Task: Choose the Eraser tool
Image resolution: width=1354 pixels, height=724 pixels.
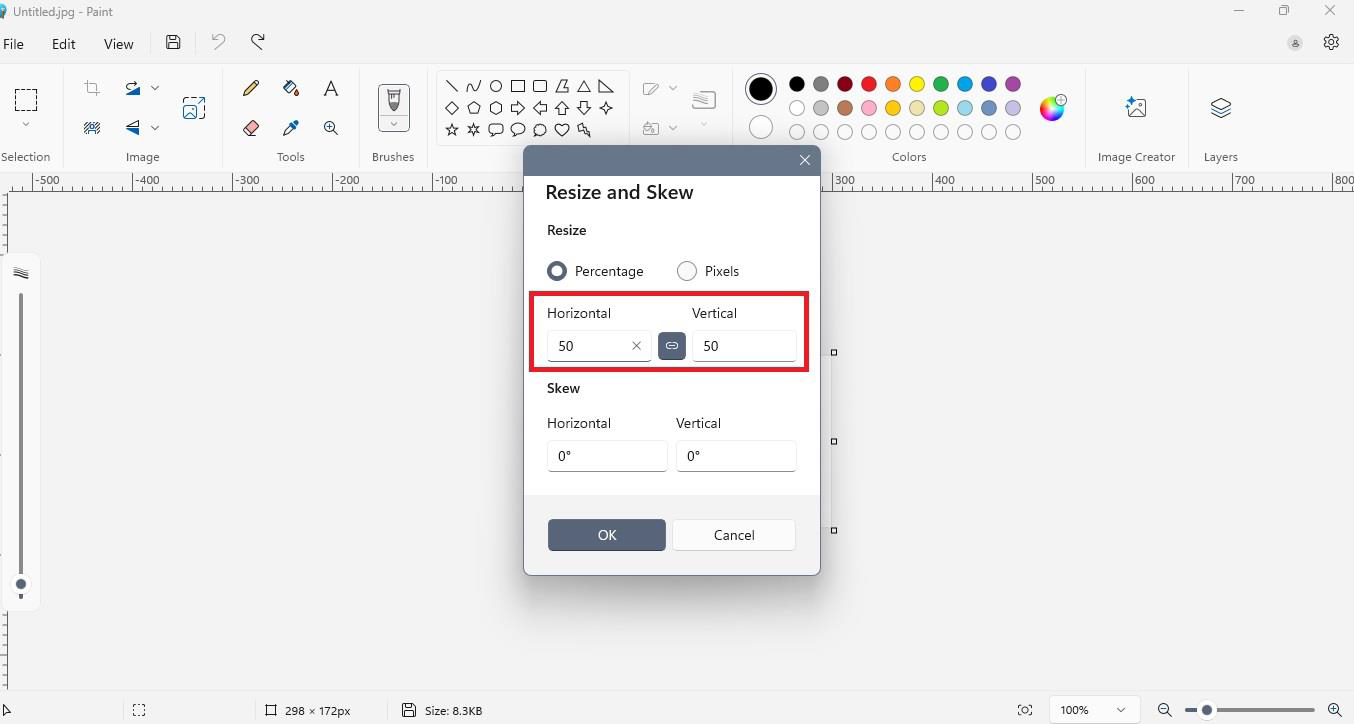Action: [x=251, y=128]
